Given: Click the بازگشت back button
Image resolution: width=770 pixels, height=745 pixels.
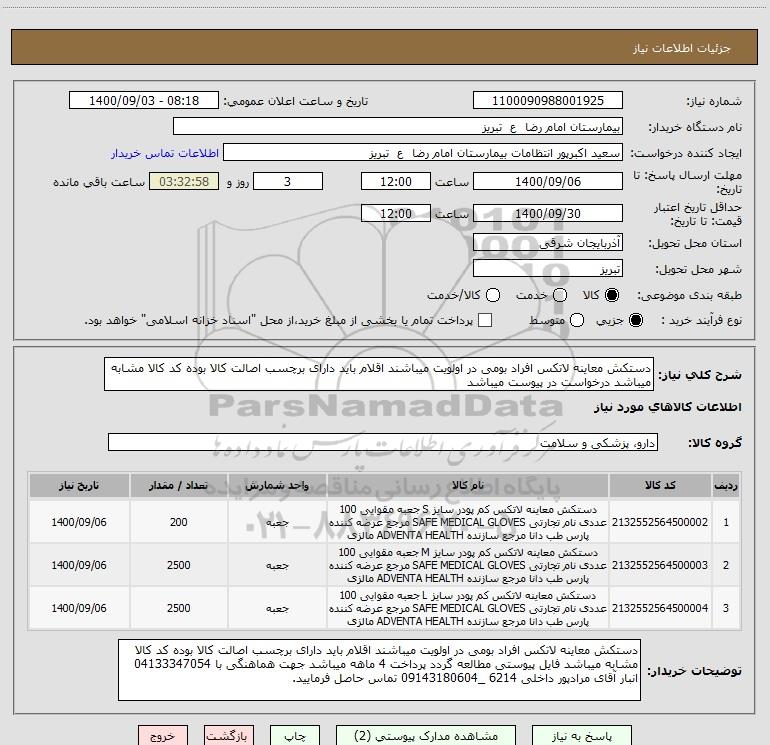Looking at the screenshot, I should tap(229, 736).
